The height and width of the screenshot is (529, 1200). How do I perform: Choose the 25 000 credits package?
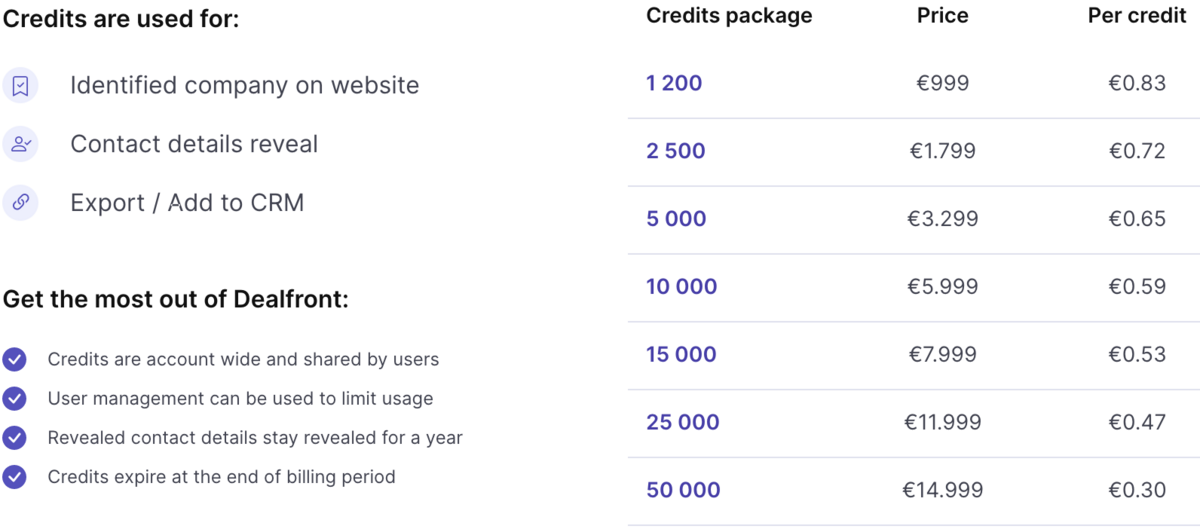683,422
